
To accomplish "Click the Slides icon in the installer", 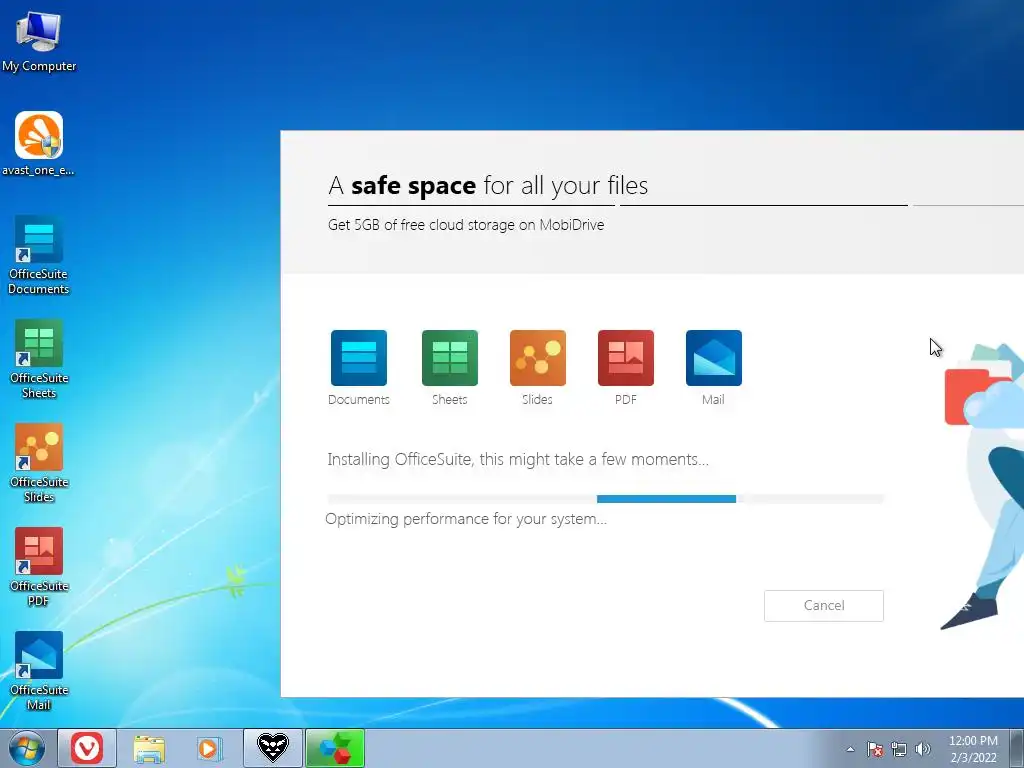I will point(537,358).
